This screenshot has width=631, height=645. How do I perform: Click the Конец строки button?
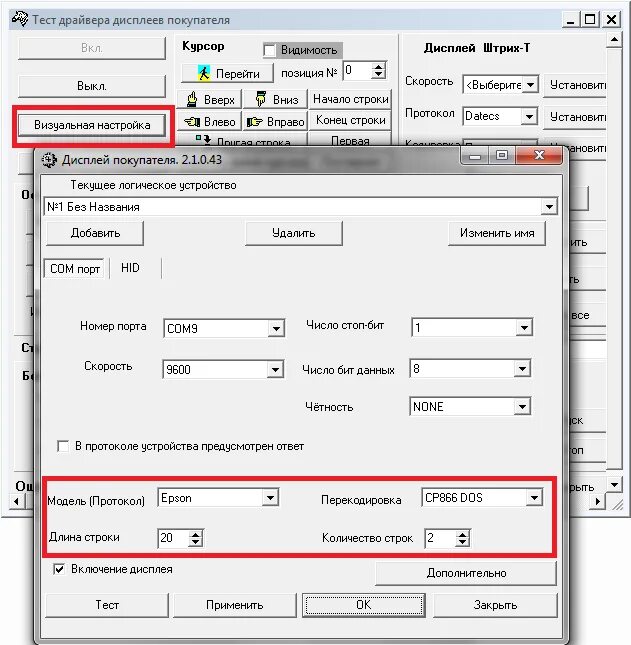[350, 120]
